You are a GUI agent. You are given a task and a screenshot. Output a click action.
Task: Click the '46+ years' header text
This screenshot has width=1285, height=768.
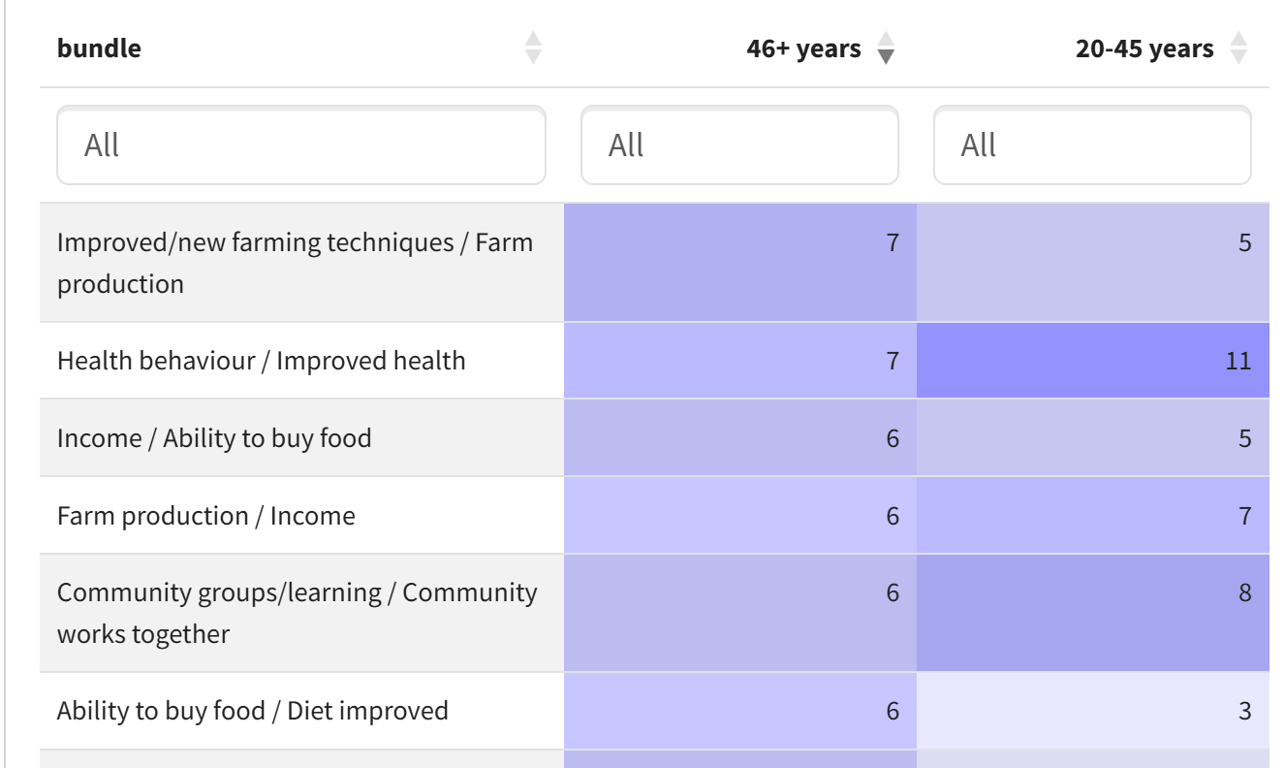803,48
